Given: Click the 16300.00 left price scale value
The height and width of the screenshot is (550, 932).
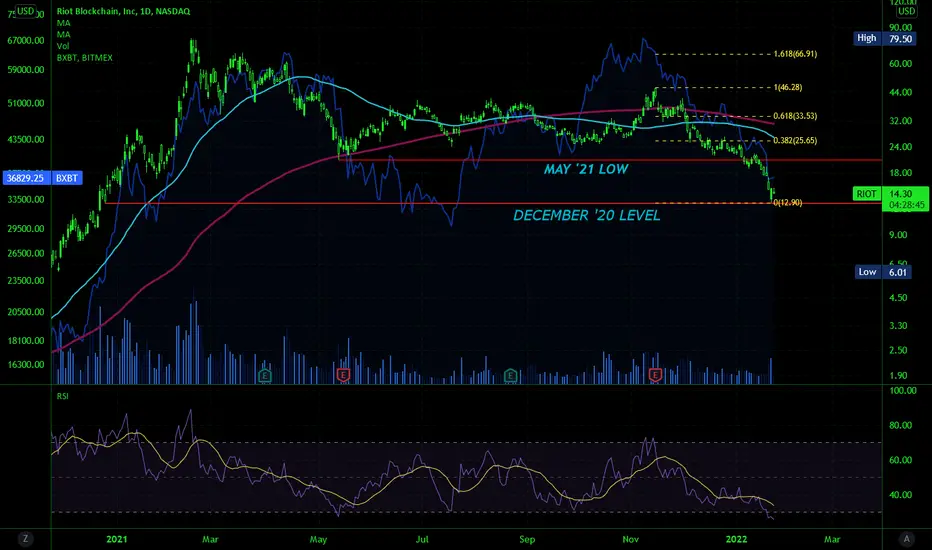Looking at the screenshot, I should tap(26, 364).
